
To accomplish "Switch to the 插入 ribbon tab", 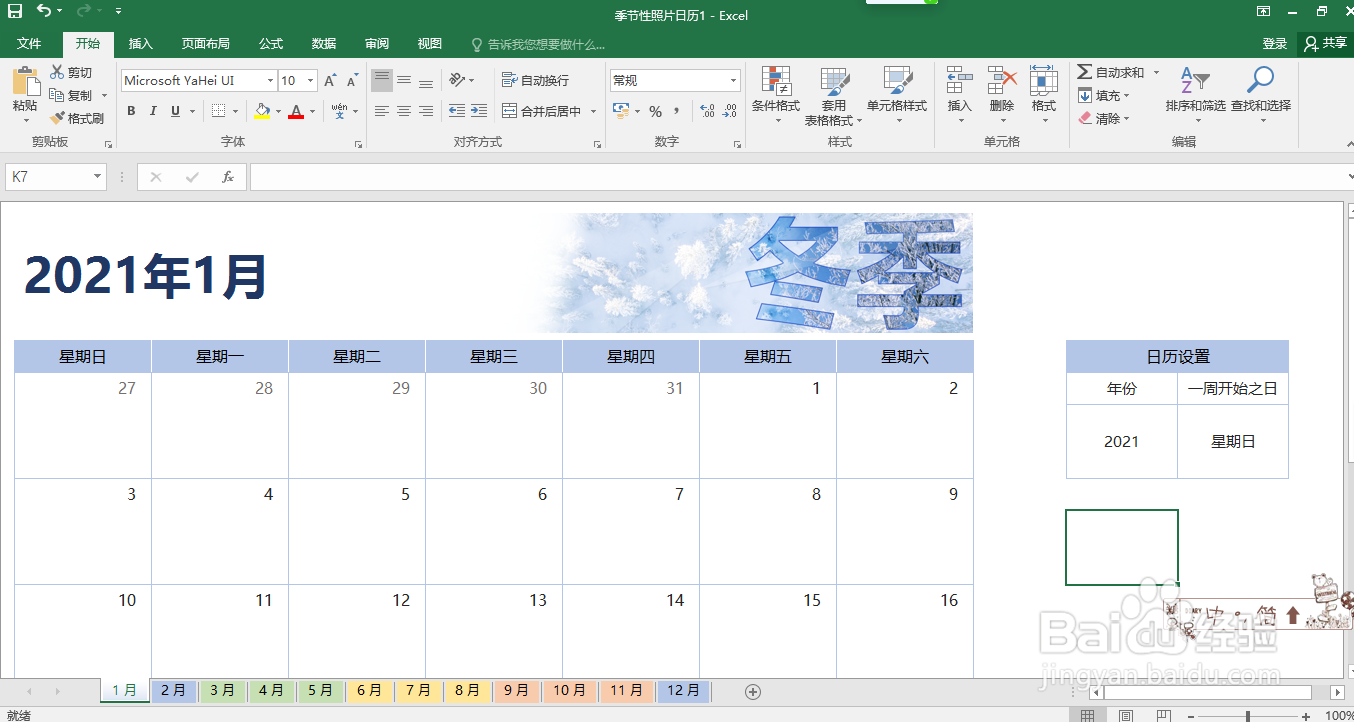I will (139, 43).
